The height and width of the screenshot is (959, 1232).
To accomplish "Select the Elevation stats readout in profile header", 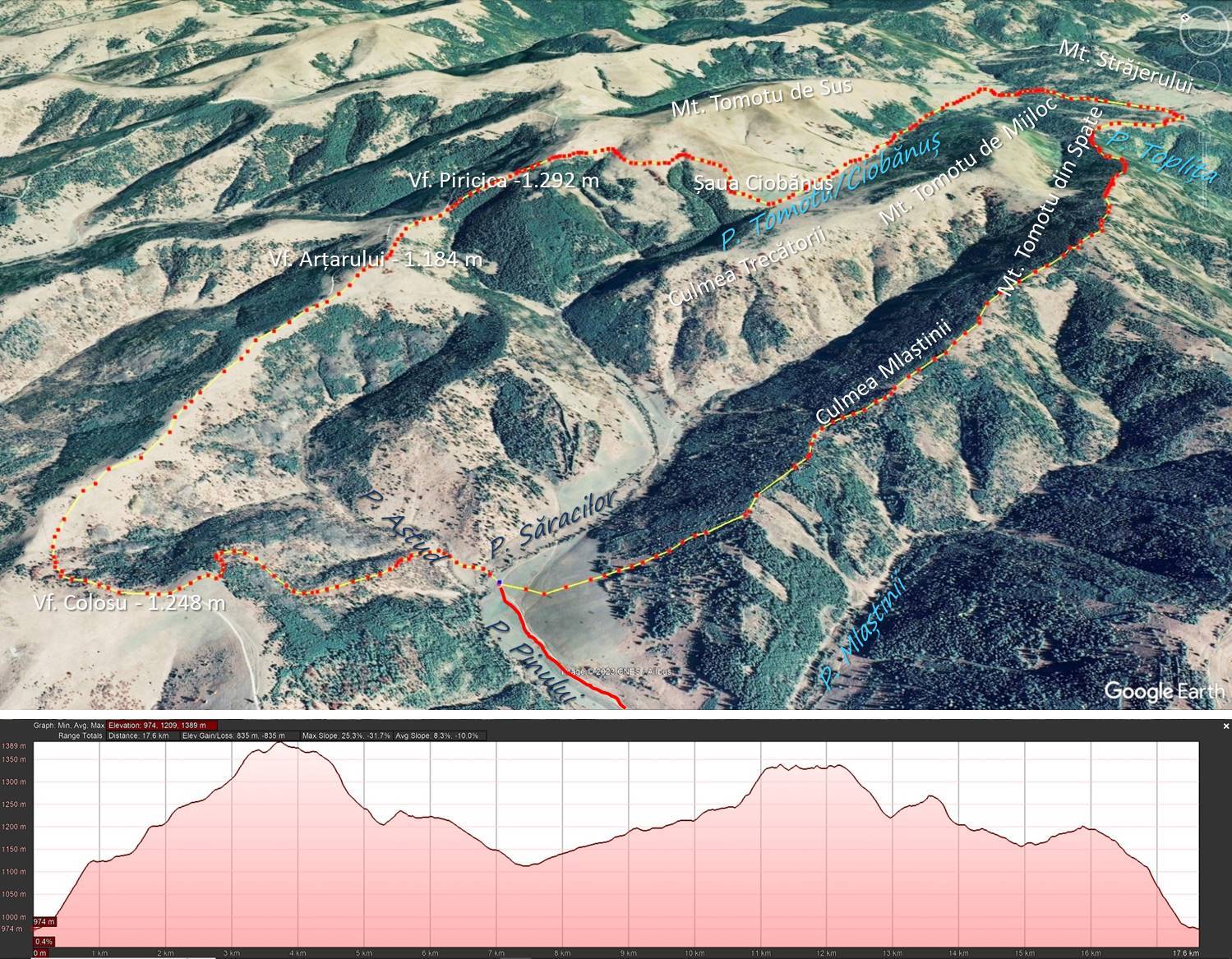I will (x=162, y=726).
